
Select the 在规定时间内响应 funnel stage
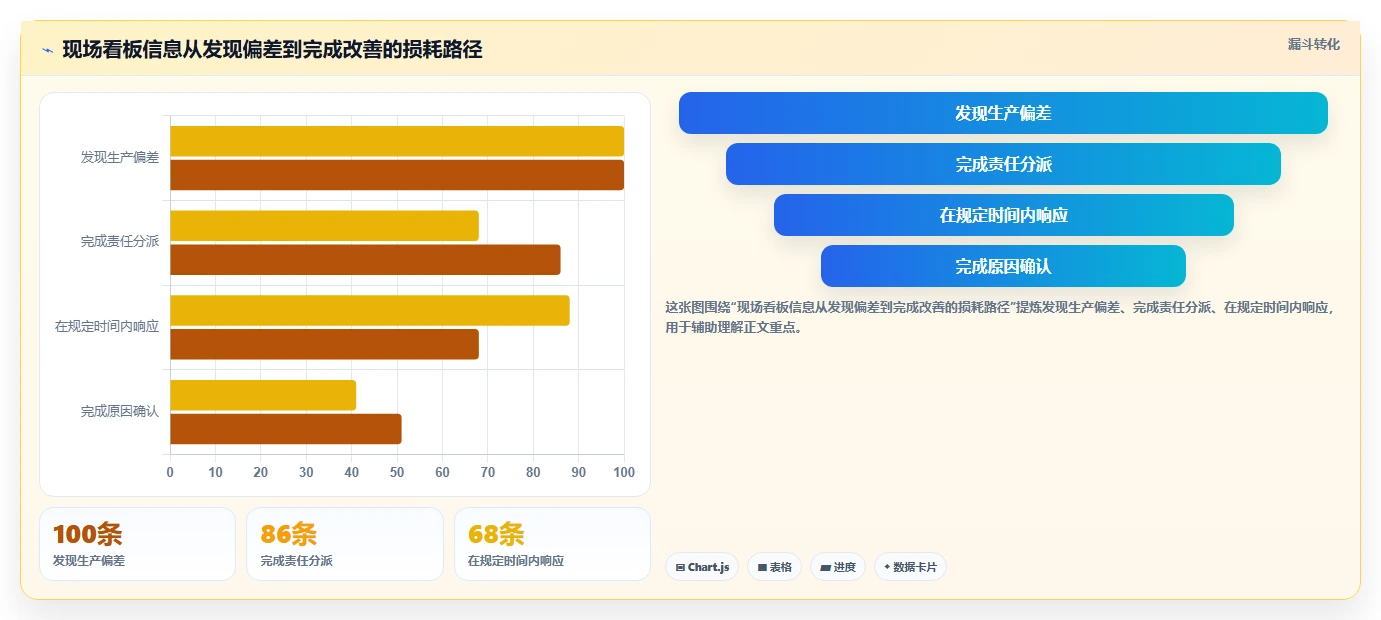pos(1003,215)
